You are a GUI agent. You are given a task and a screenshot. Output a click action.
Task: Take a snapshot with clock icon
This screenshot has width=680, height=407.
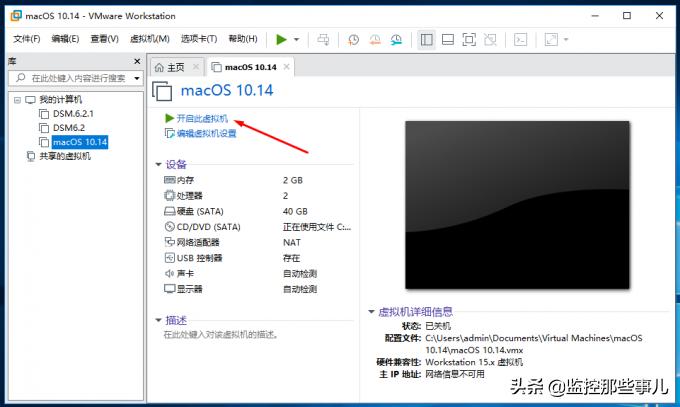coord(353,40)
